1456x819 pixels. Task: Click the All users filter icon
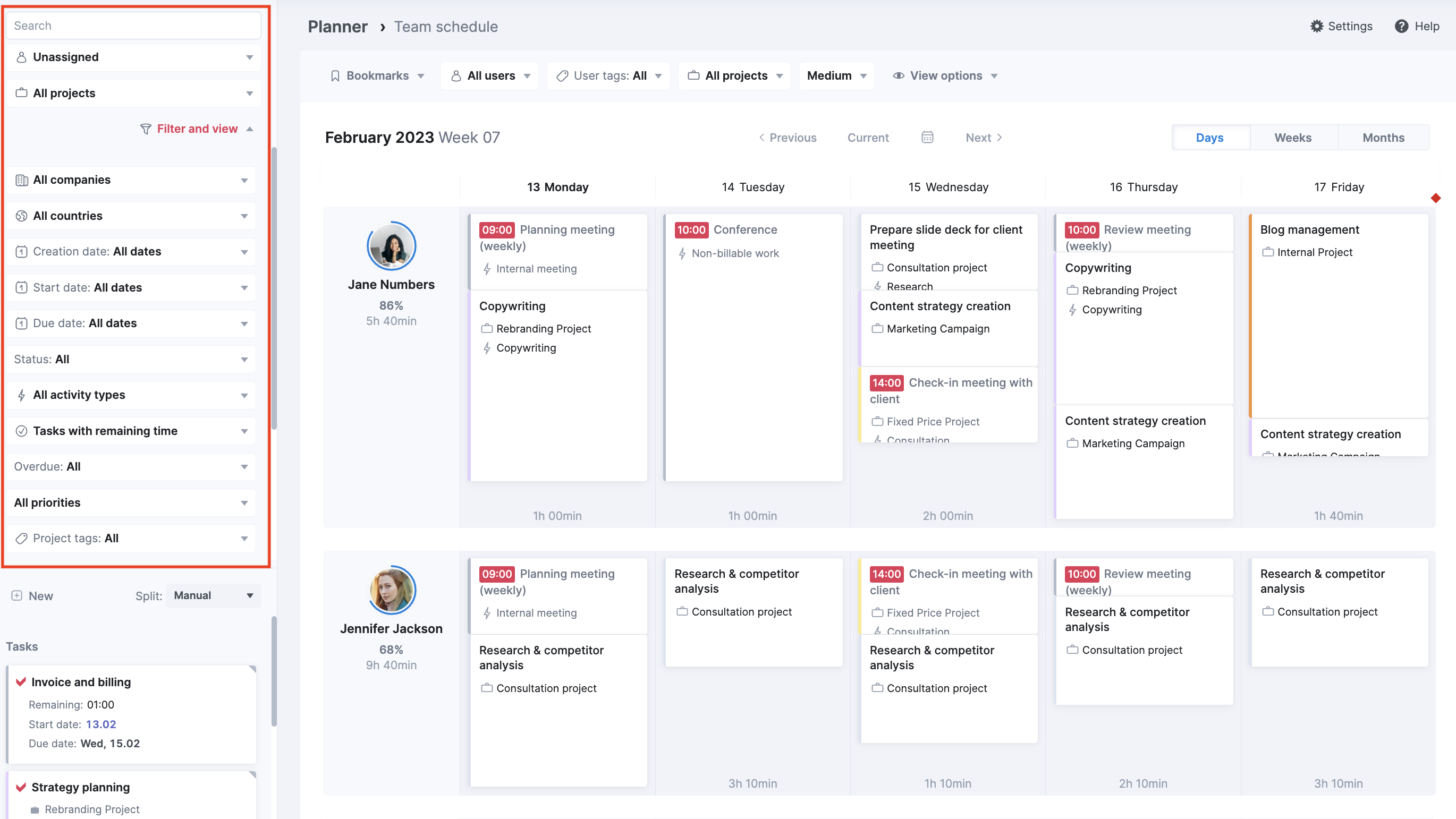pos(457,76)
